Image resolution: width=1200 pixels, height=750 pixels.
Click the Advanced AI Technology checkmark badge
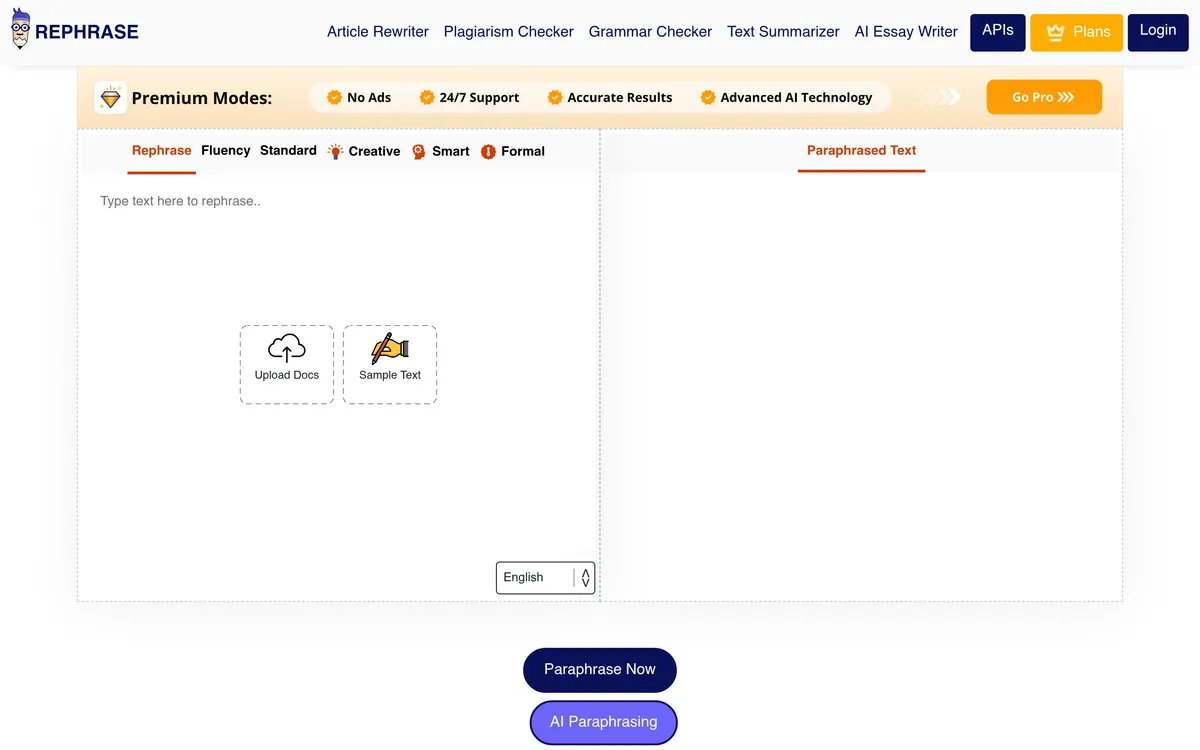708,97
